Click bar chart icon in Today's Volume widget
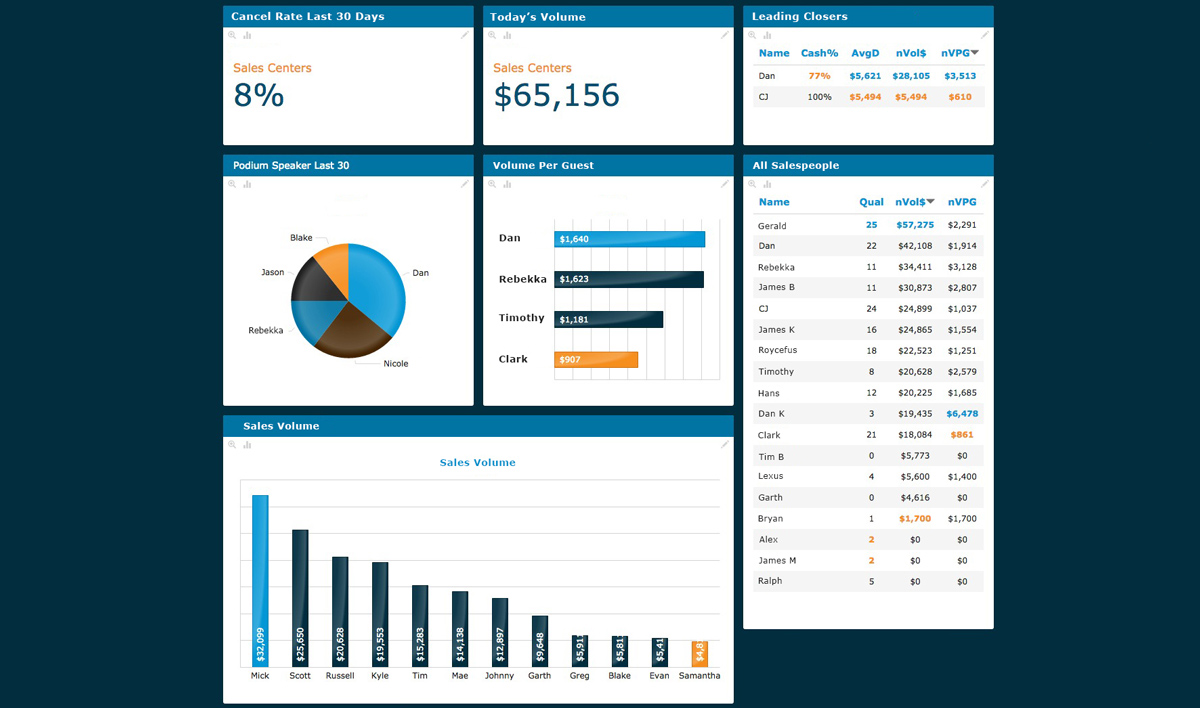Screen dimensions: 1200x708 507,35
